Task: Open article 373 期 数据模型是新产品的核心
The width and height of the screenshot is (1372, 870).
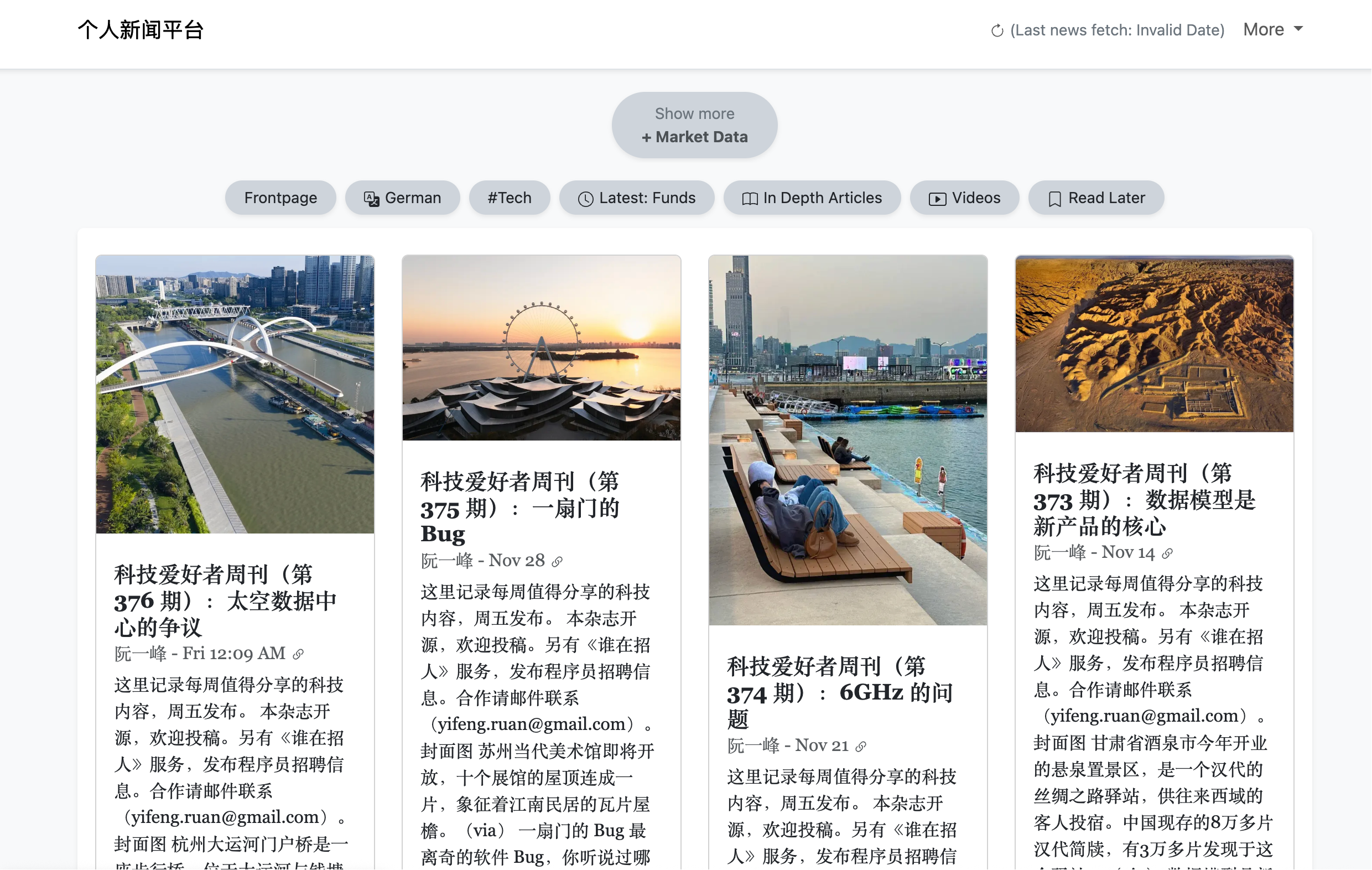Action: 1145,500
